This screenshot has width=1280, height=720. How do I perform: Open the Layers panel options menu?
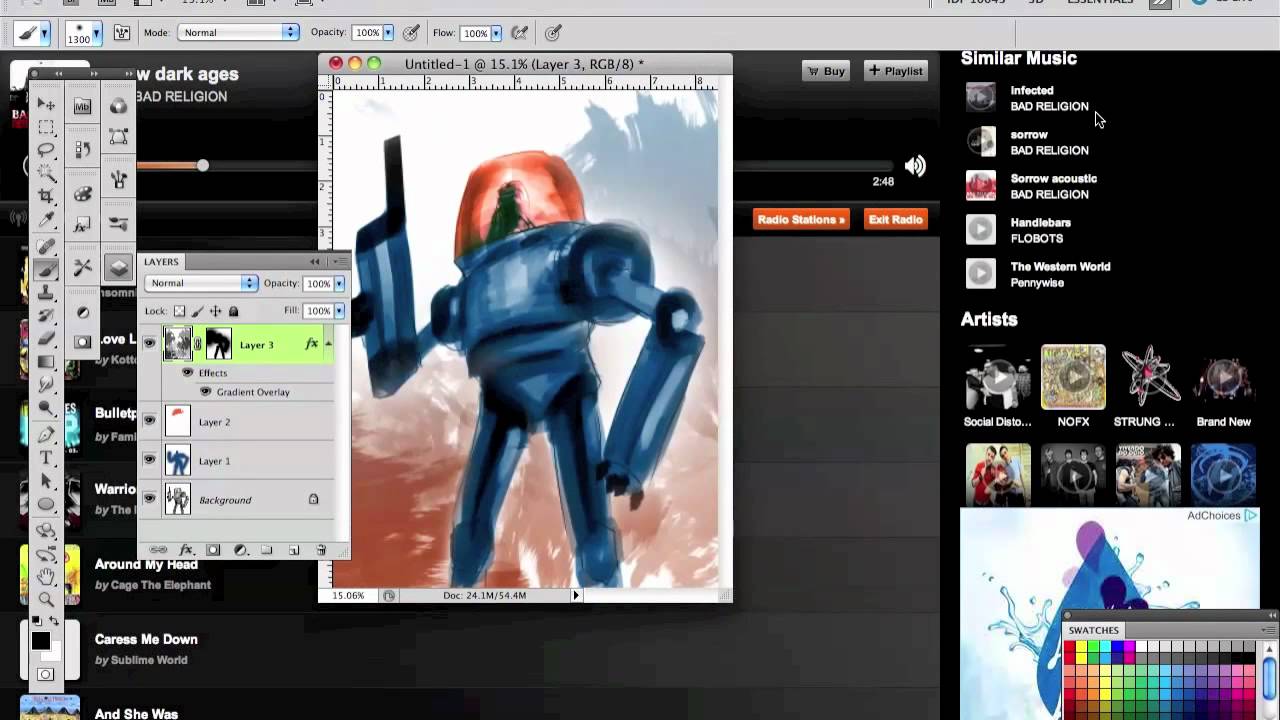pos(341,262)
